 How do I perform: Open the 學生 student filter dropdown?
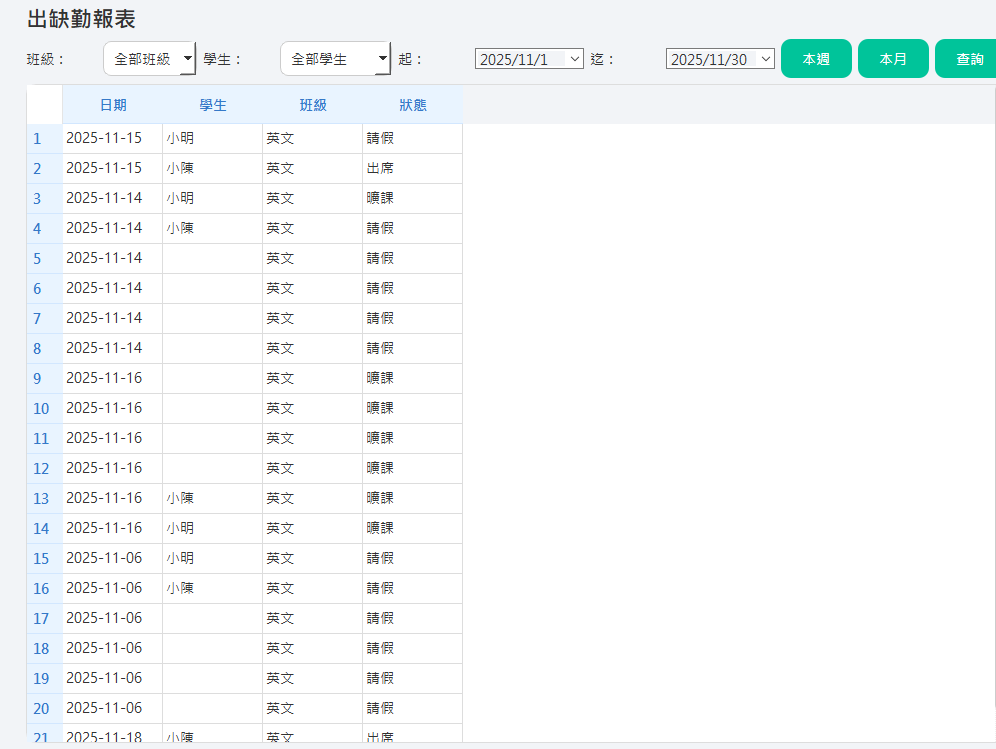pyautogui.click(x=335, y=58)
